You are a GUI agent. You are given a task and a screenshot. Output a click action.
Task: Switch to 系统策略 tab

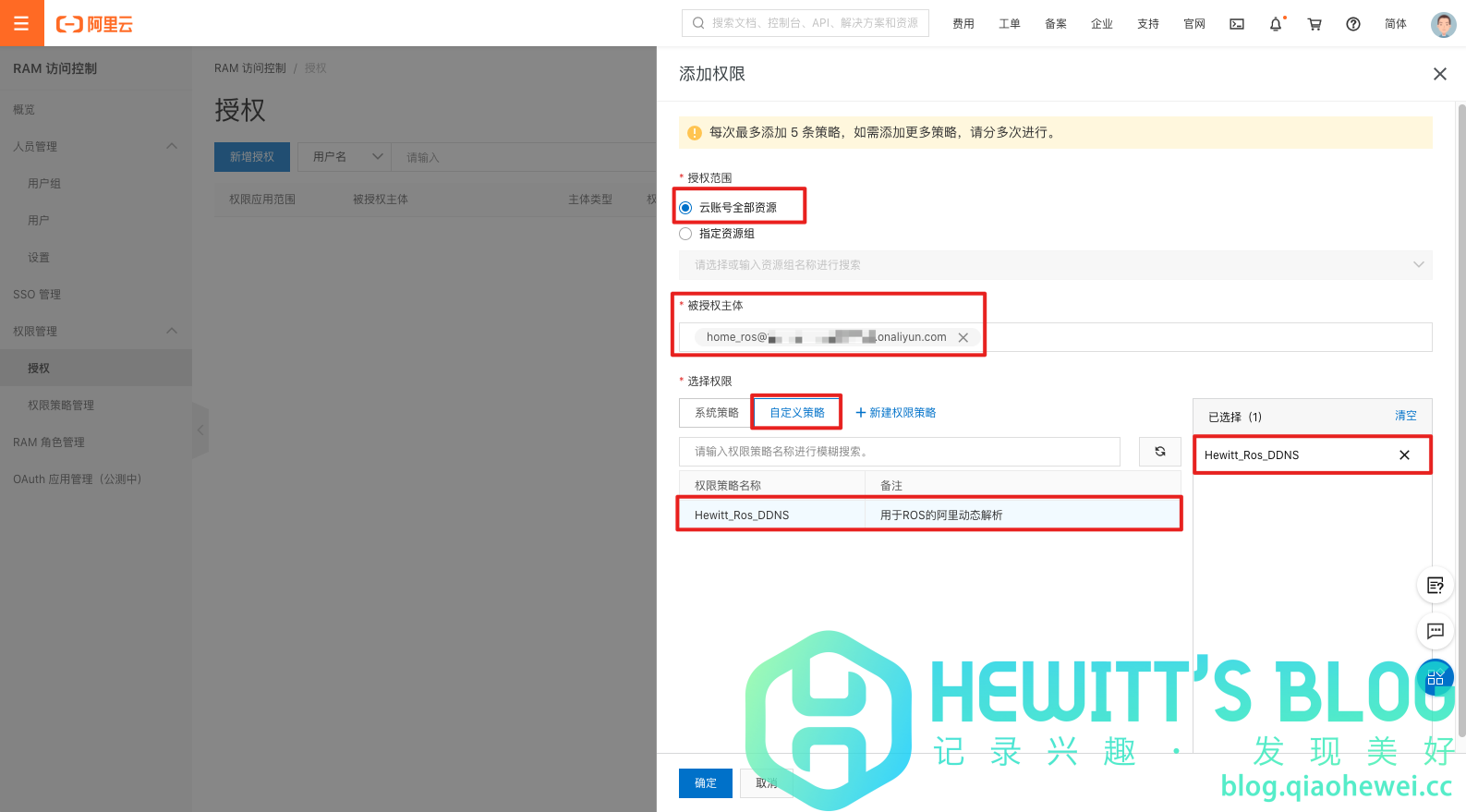click(x=716, y=413)
